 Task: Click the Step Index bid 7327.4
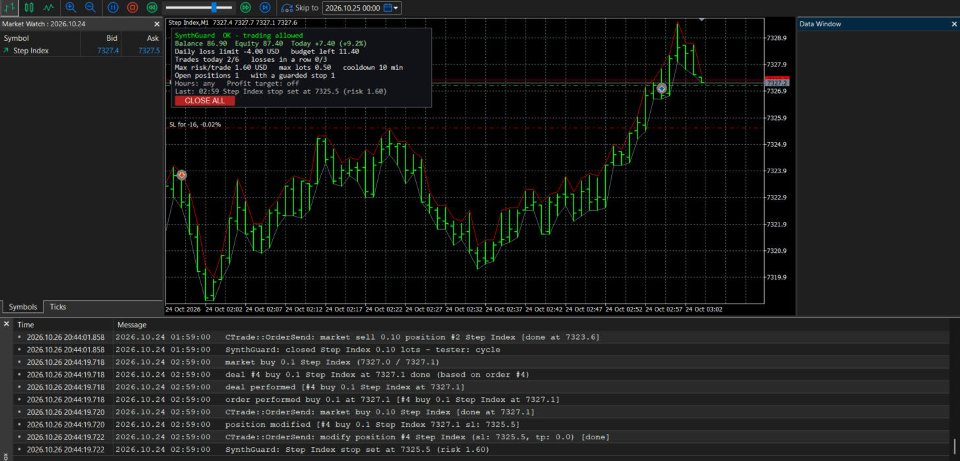pos(108,51)
